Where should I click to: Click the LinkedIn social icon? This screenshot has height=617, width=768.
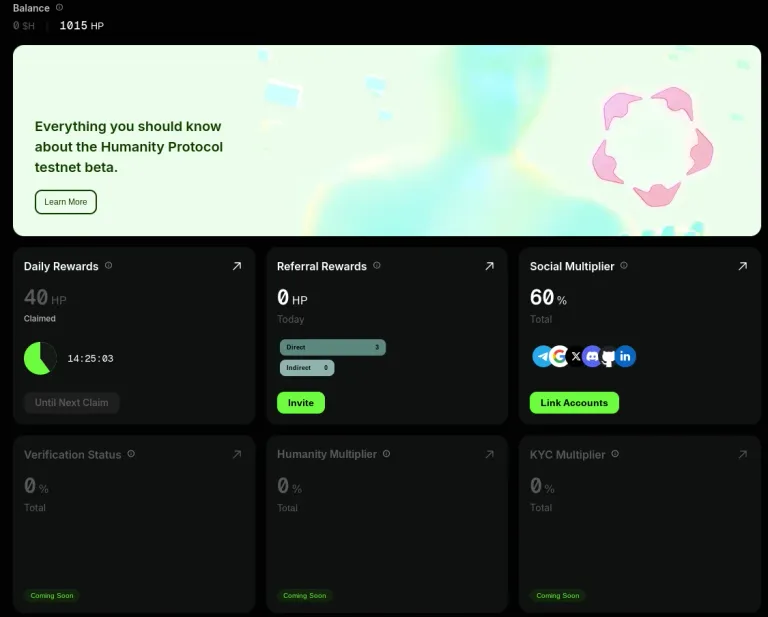point(625,356)
